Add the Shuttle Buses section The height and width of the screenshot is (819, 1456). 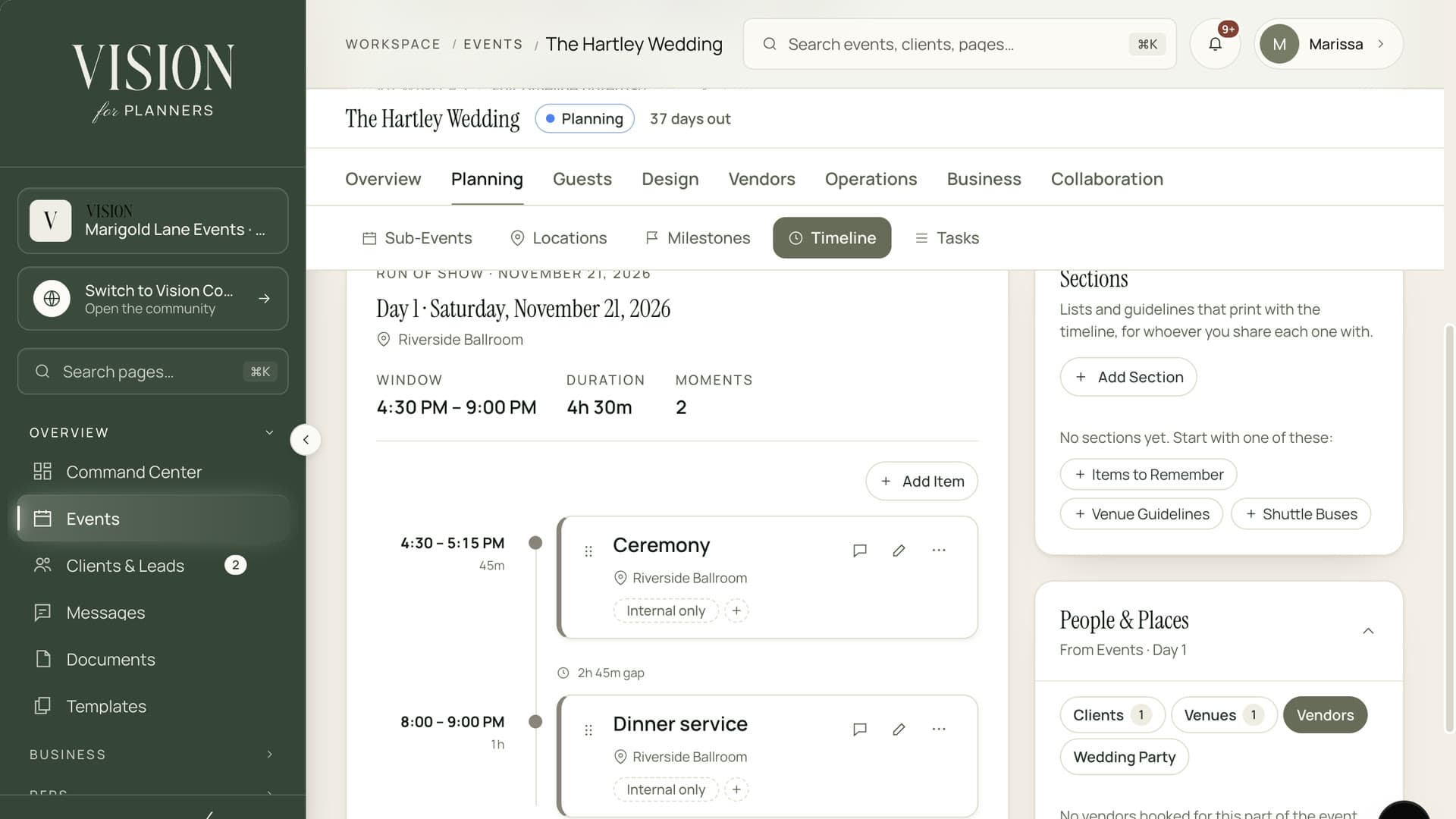click(x=1301, y=514)
